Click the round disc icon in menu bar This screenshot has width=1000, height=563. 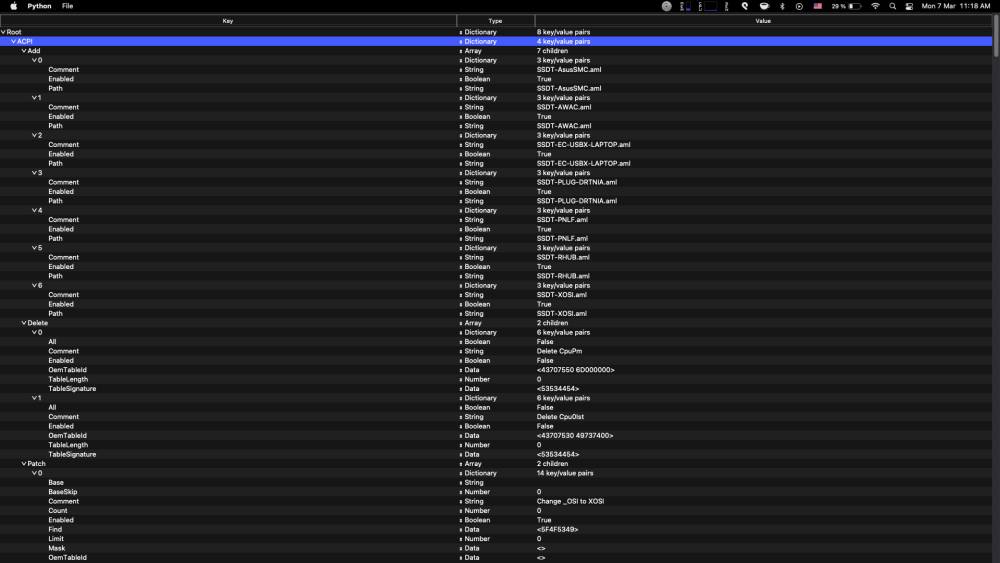pyautogui.click(x=666, y=6)
